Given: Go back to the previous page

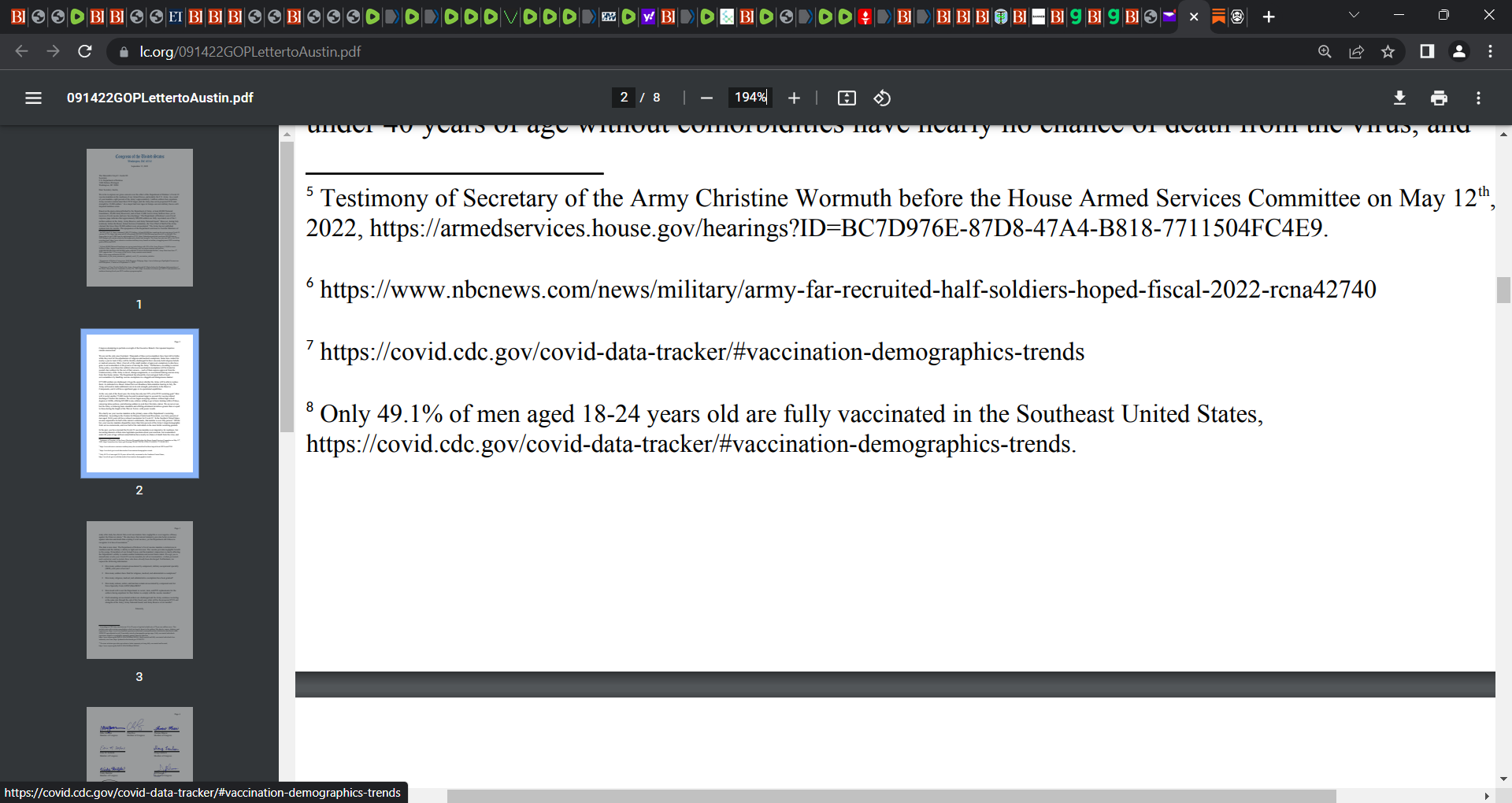Looking at the screenshot, I should [x=21, y=51].
